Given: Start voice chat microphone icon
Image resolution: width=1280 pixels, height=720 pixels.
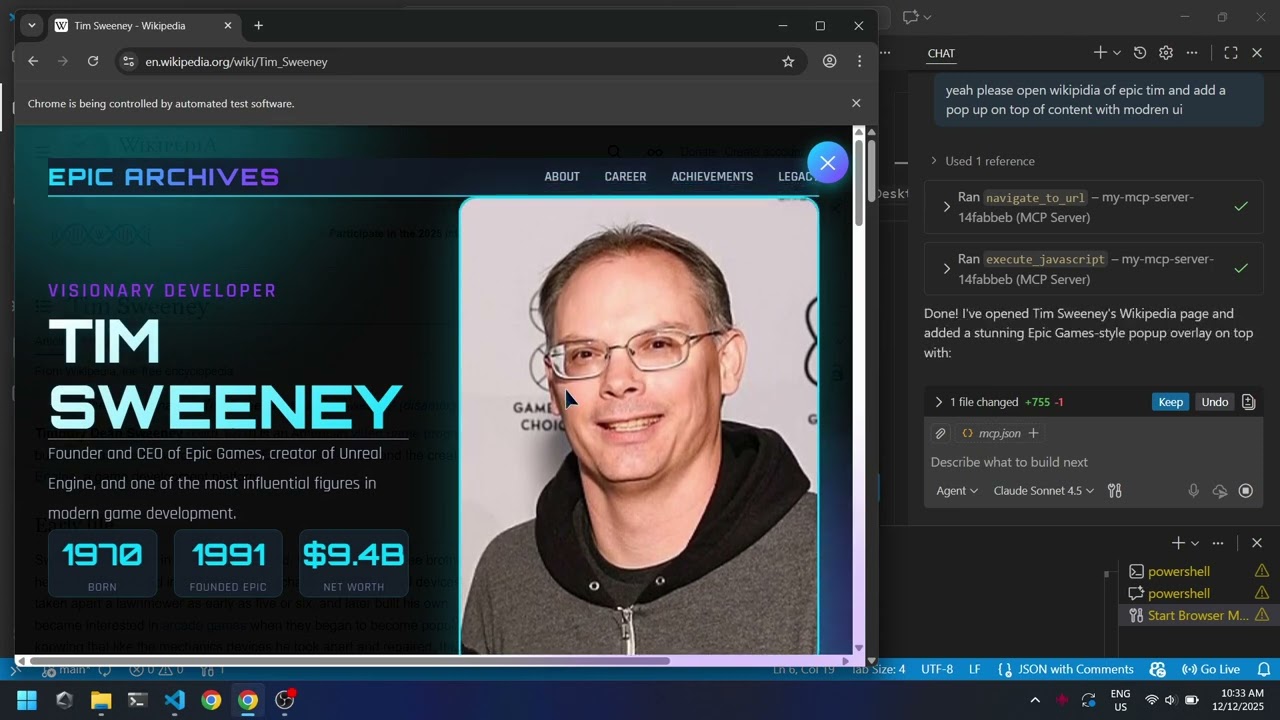Looking at the screenshot, I should pos(1193,491).
